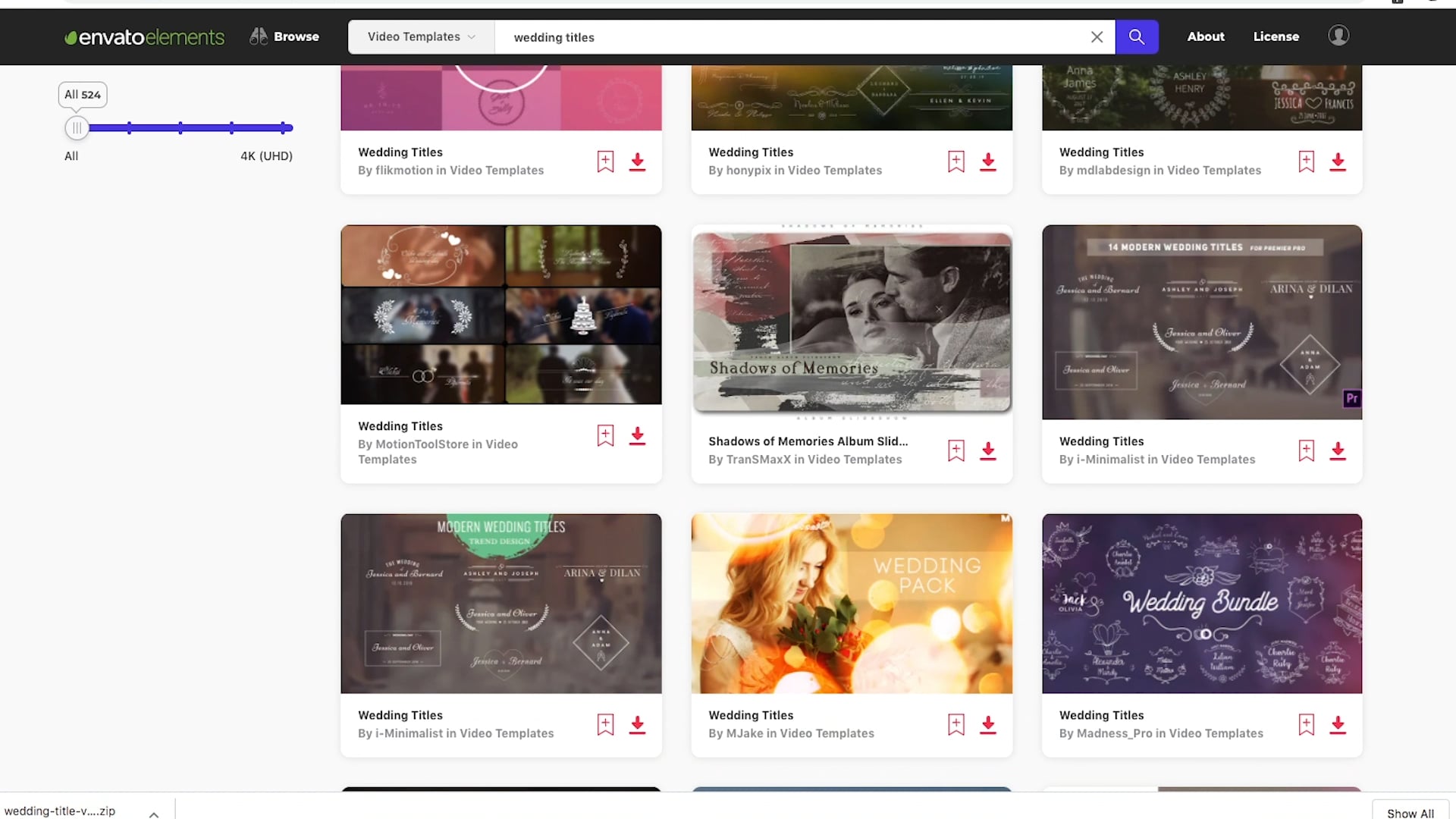1456x819 pixels.
Task: Download the Wedding Titles by flikmotion
Action: (638, 162)
